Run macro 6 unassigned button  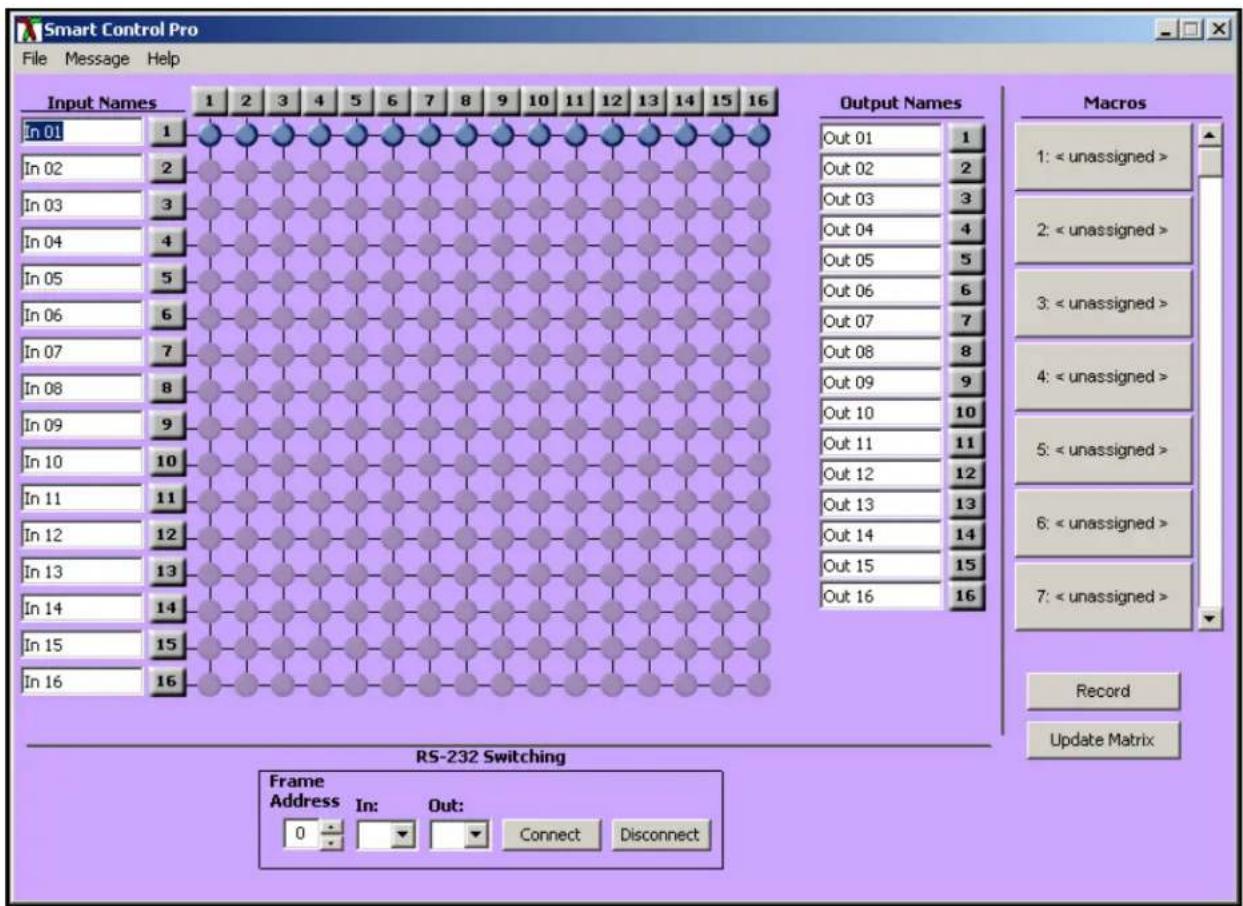[x=1103, y=523]
